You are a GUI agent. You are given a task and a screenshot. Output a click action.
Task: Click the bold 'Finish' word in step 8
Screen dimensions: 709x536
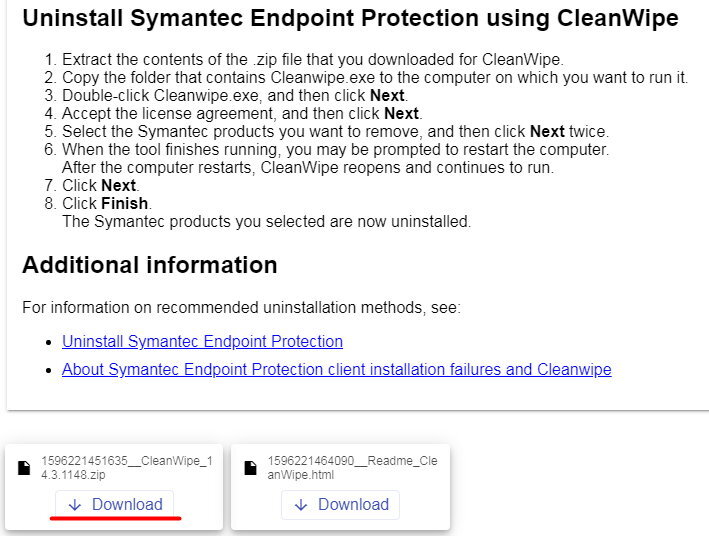tap(125, 203)
